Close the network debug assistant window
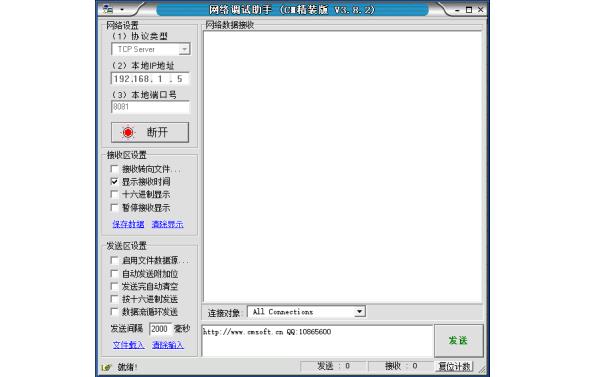The image size is (600, 377). pos(481,10)
